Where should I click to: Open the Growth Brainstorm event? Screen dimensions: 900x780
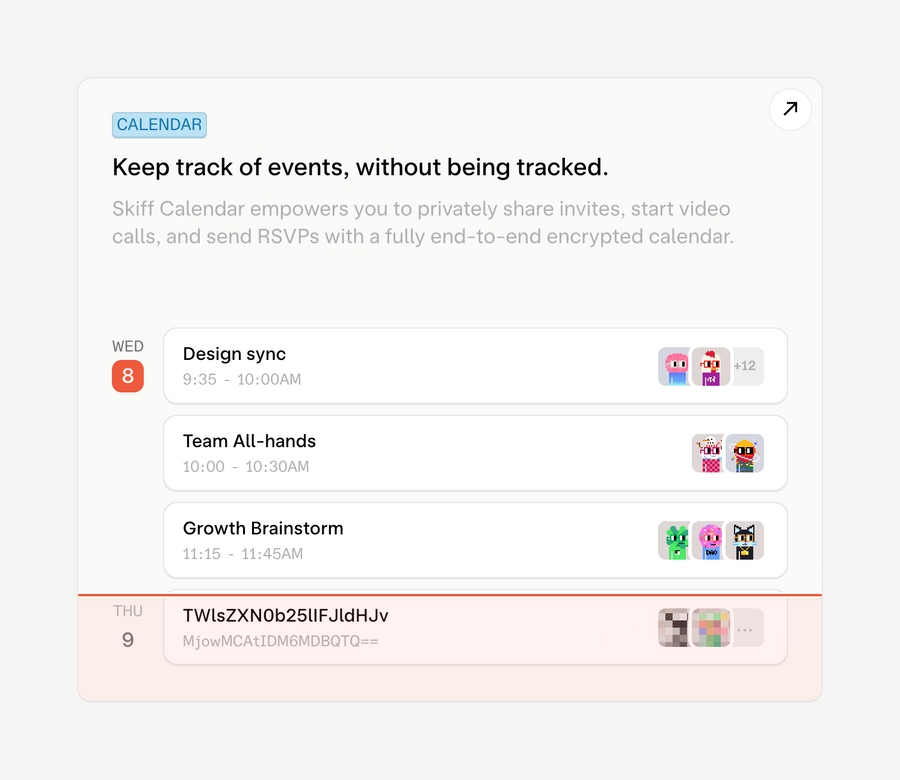click(x=400, y=540)
